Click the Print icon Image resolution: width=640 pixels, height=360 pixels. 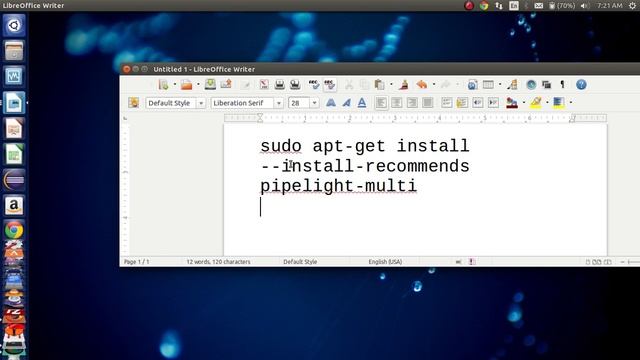[x=280, y=84]
